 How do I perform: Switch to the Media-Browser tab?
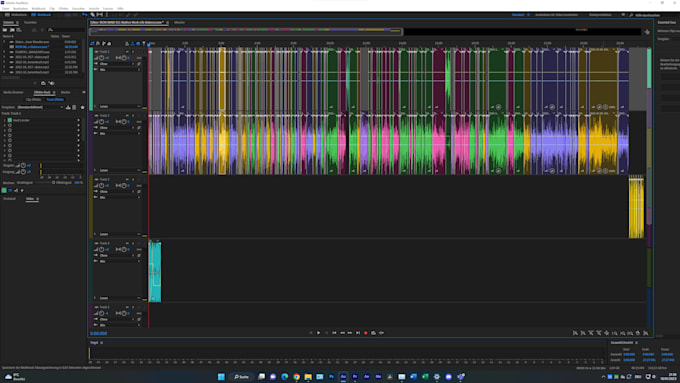13,92
